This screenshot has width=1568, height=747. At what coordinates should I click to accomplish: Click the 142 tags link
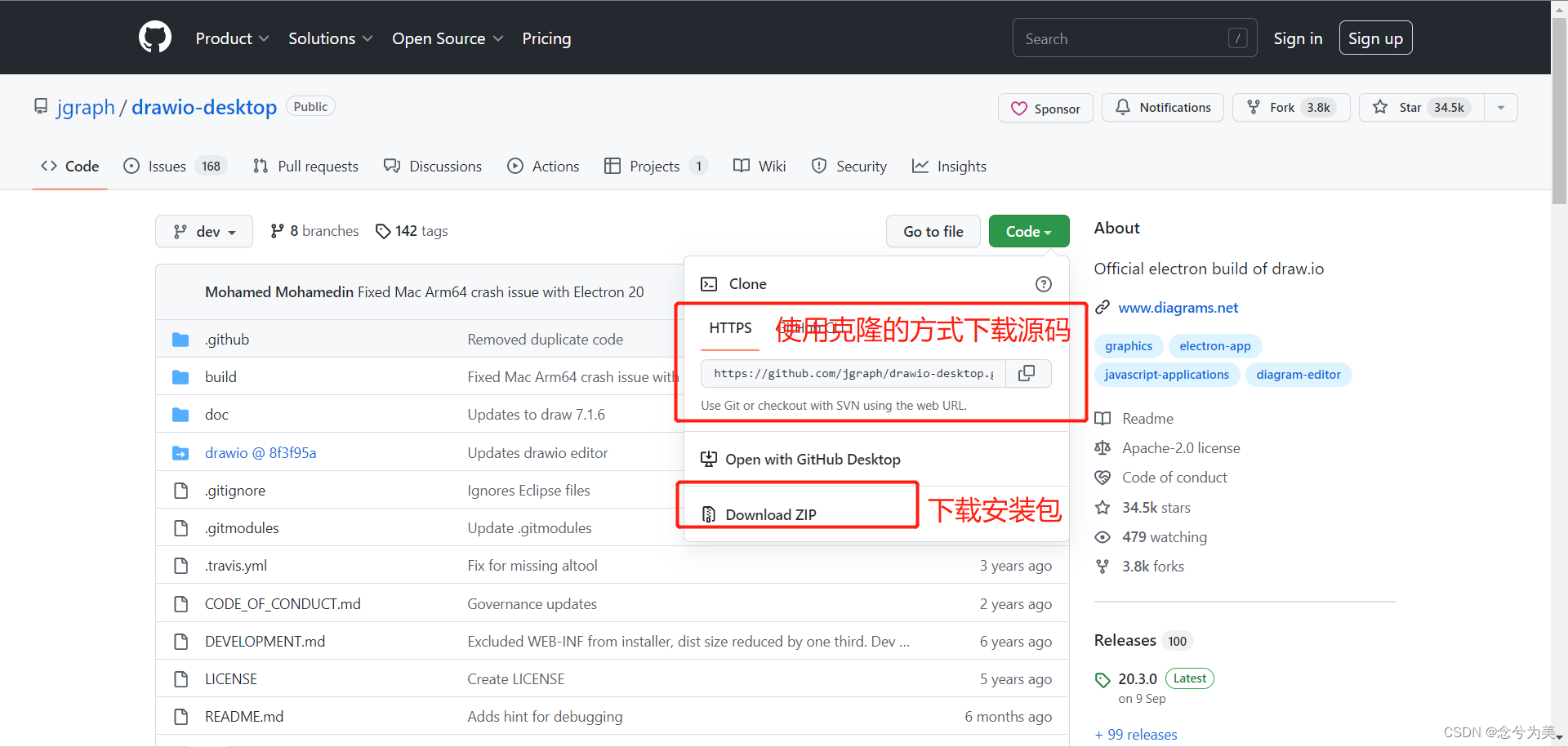412,231
